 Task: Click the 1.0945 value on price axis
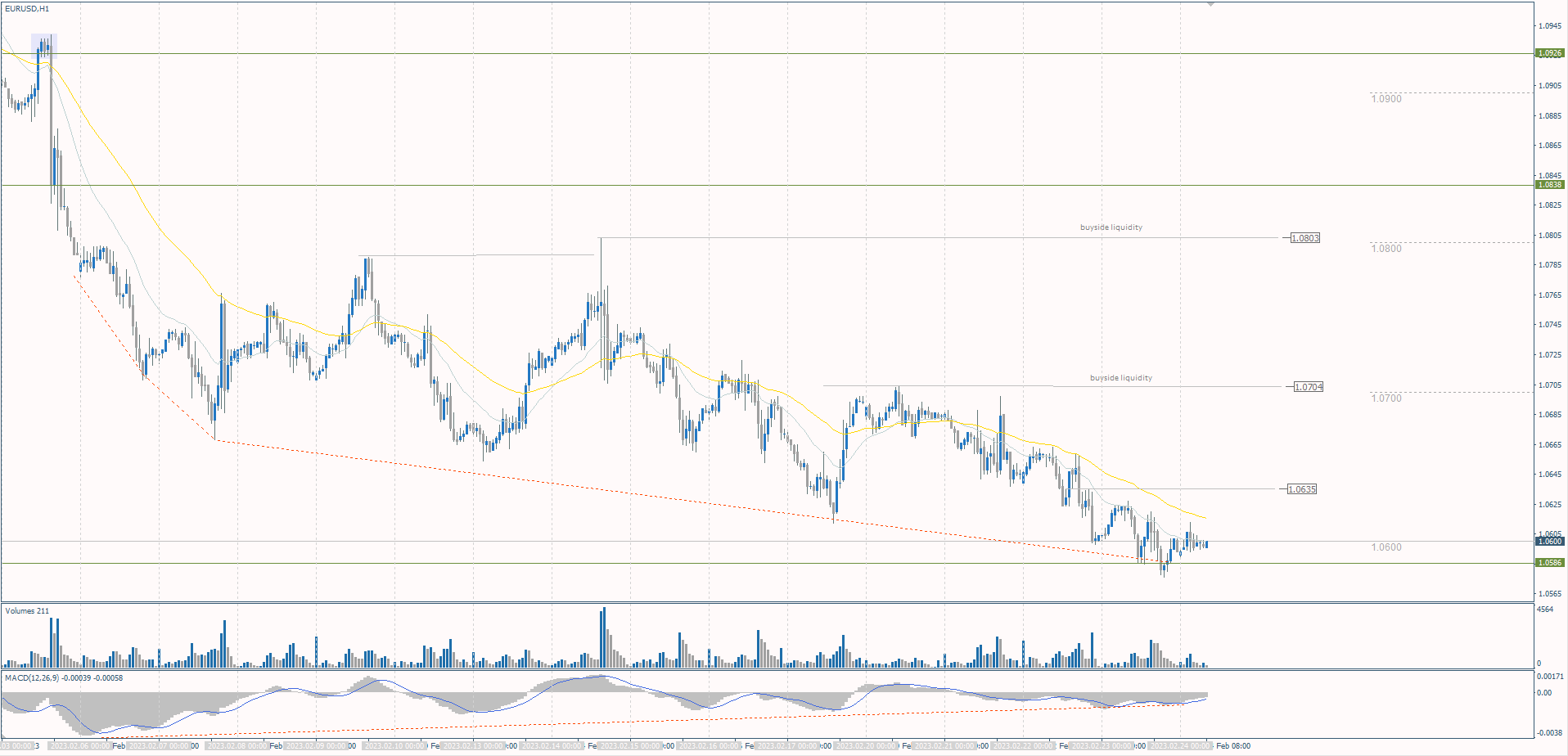1550,26
